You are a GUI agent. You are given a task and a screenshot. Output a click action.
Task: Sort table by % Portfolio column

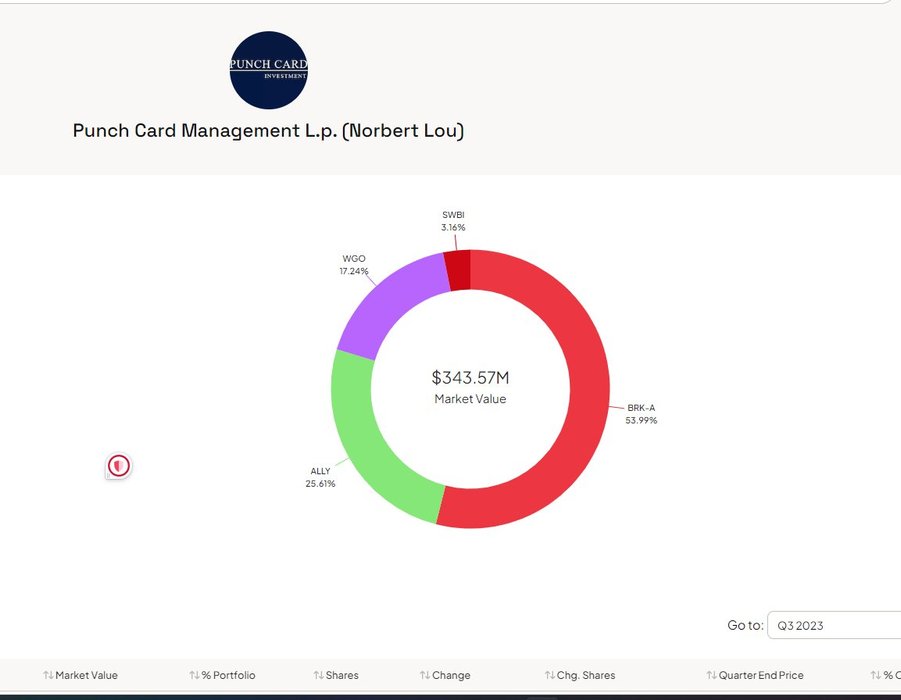pos(222,675)
